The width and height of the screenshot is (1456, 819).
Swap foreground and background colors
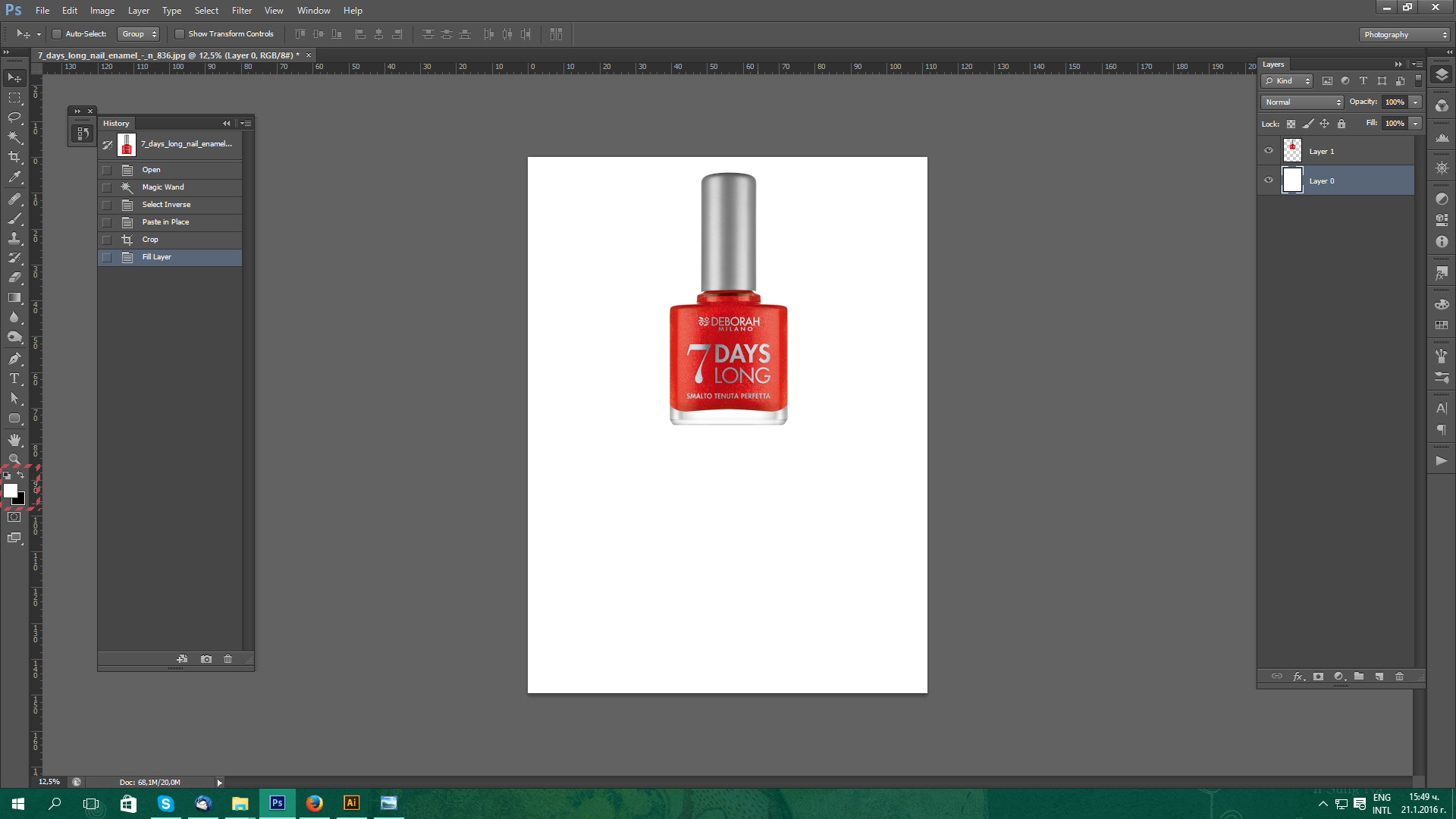tap(21, 475)
